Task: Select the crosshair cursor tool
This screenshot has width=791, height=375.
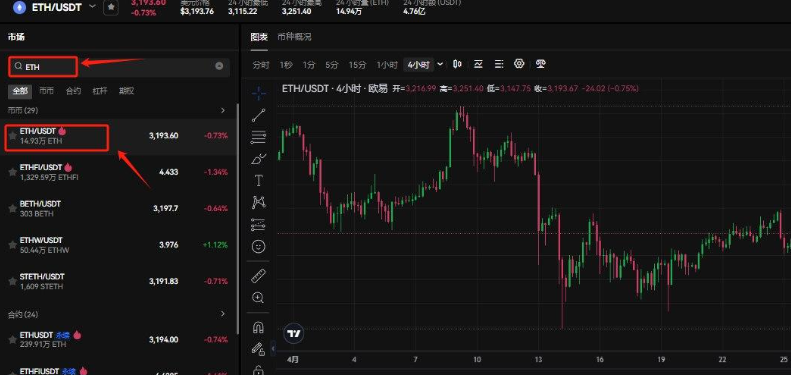Action: (259, 93)
